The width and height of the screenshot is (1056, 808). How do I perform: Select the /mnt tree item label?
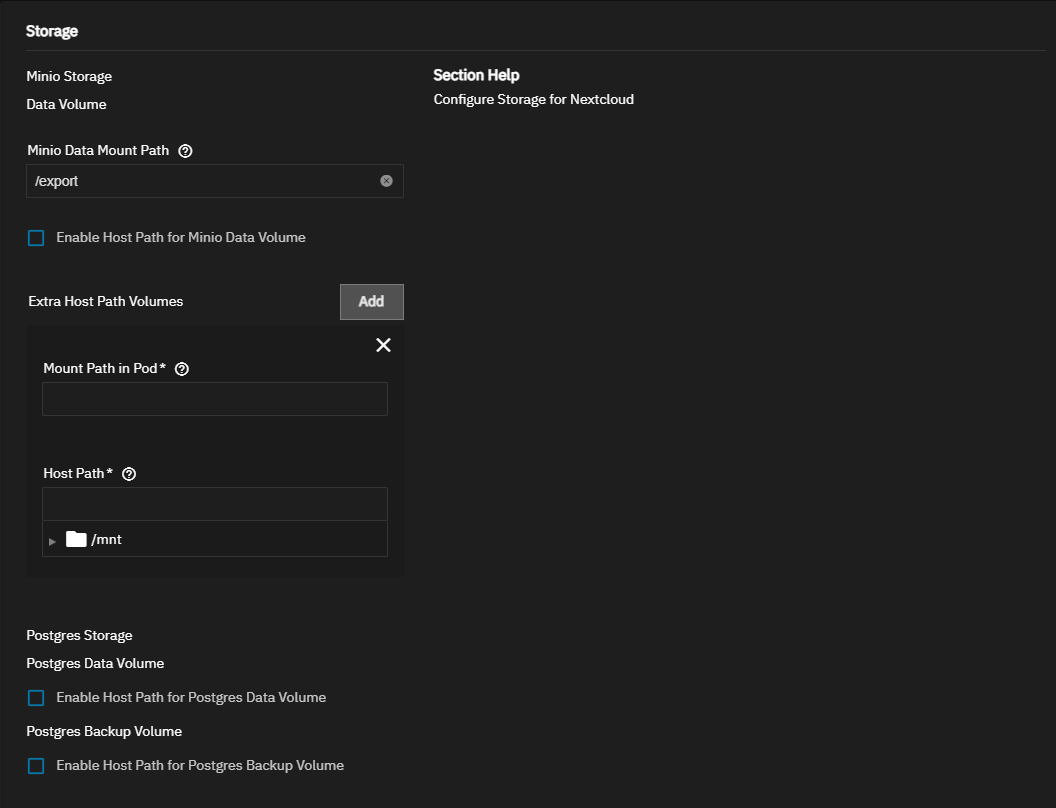coord(106,540)
